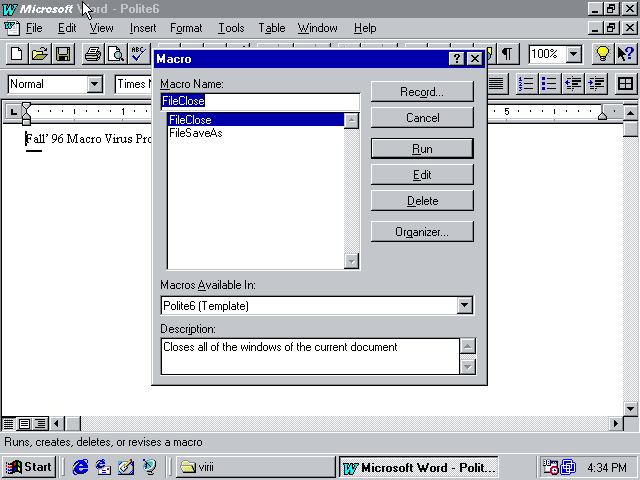Click the Description text box
The height and width of the screenshot is (480, 640).
tap(311, 356)
